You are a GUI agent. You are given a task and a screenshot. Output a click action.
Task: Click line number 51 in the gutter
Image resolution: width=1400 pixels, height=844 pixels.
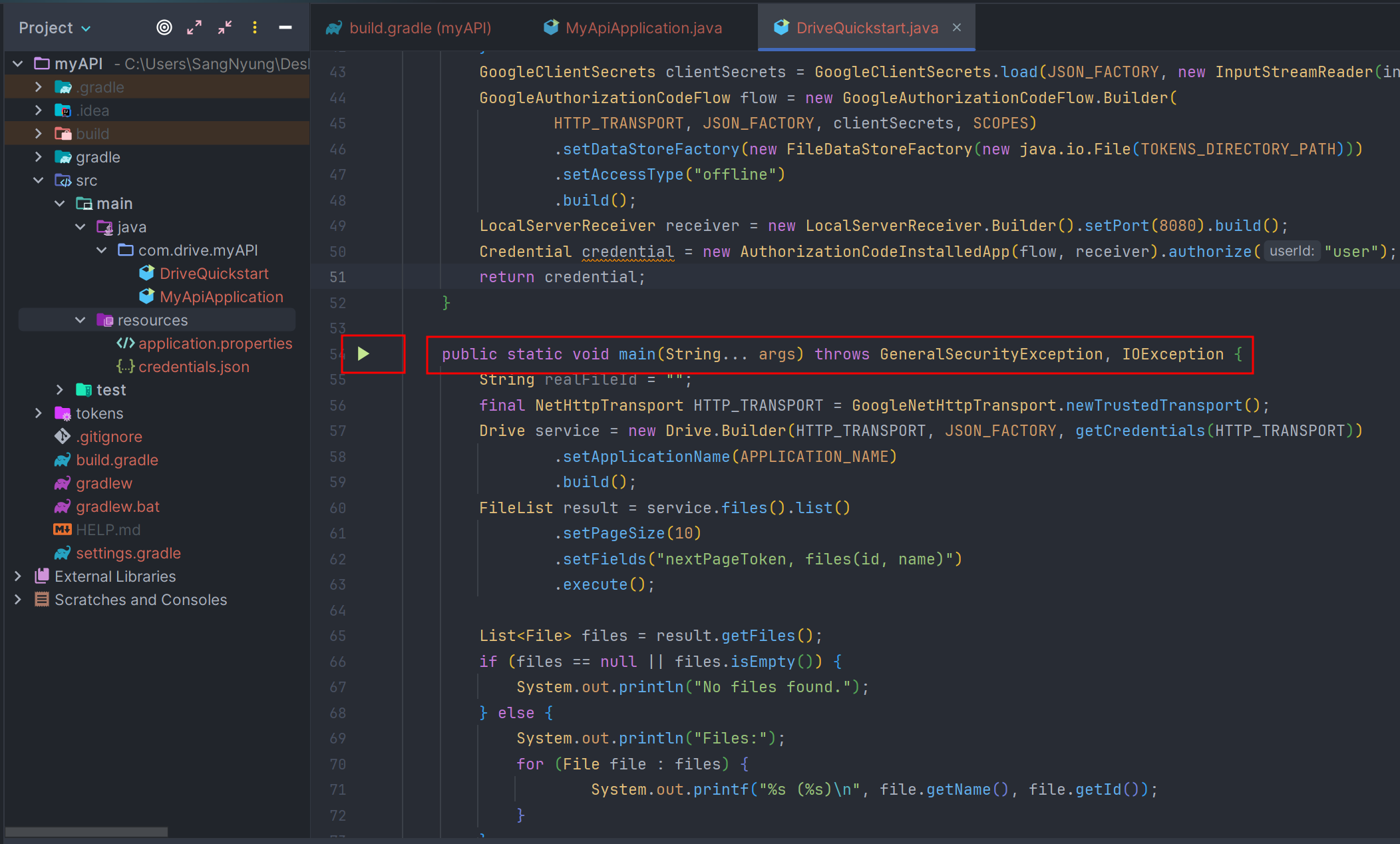pos(338,278)
